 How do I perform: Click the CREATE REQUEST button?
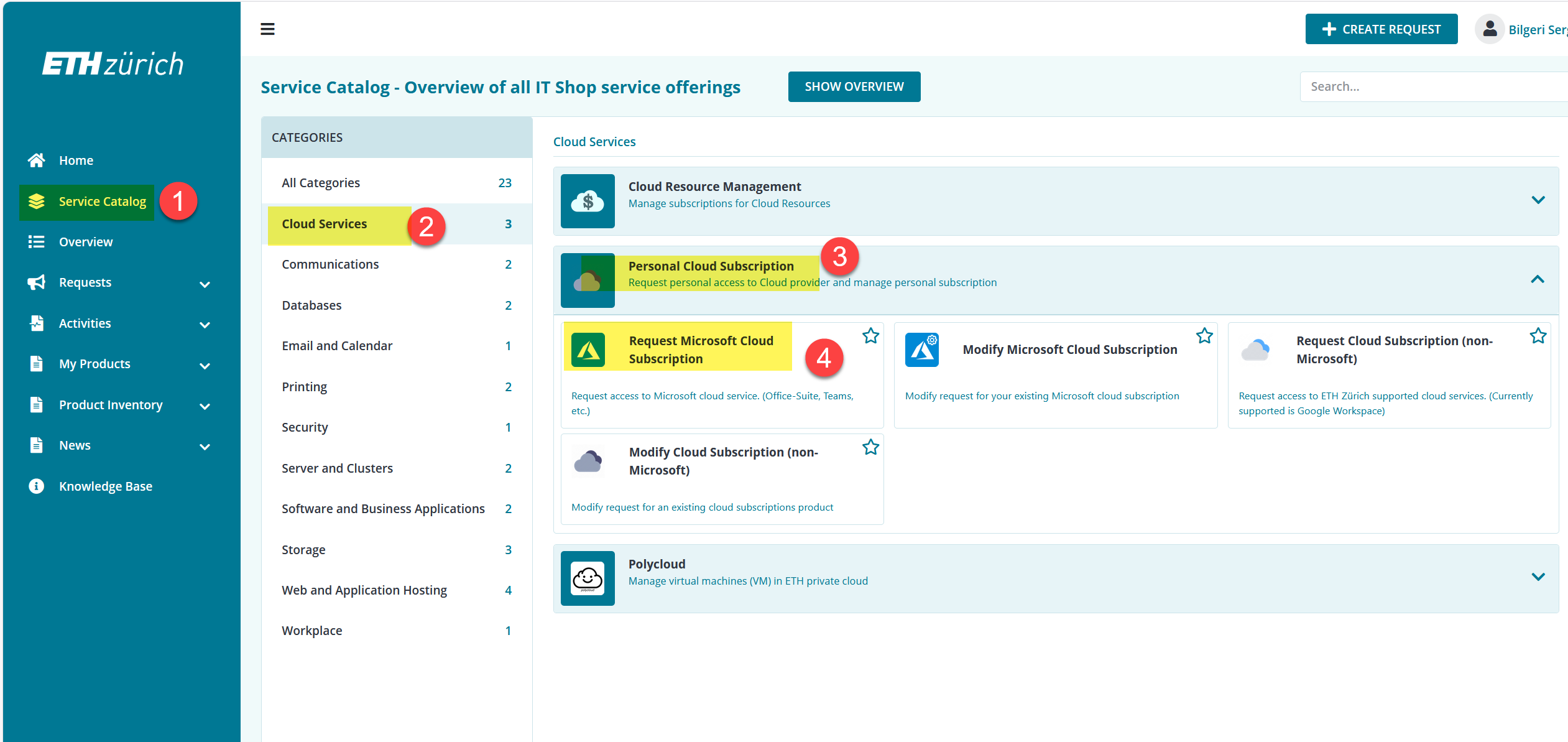[x=1381, y=29]
